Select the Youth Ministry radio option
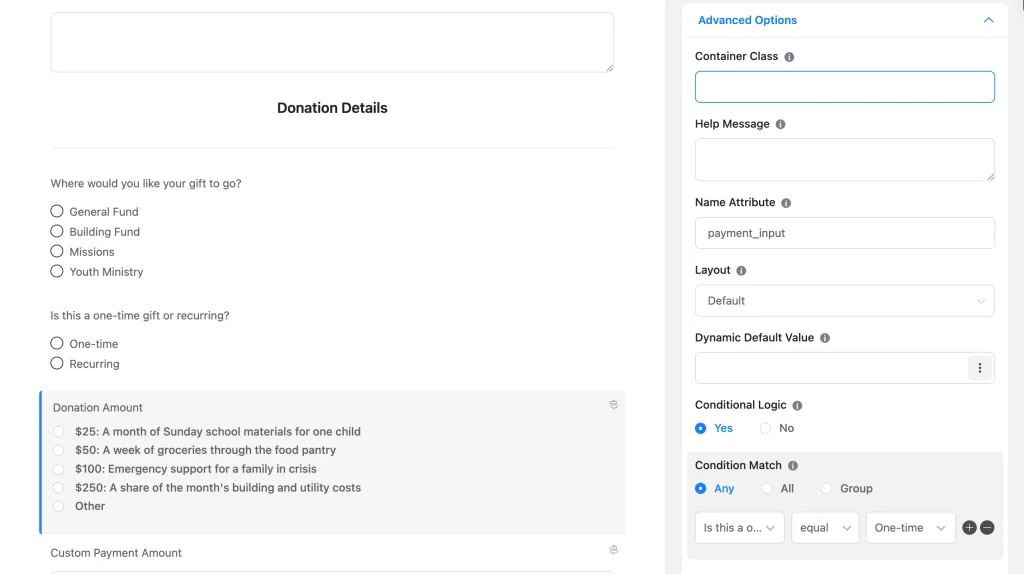This screenshot has width=1024, height=574. coord(57,271)
